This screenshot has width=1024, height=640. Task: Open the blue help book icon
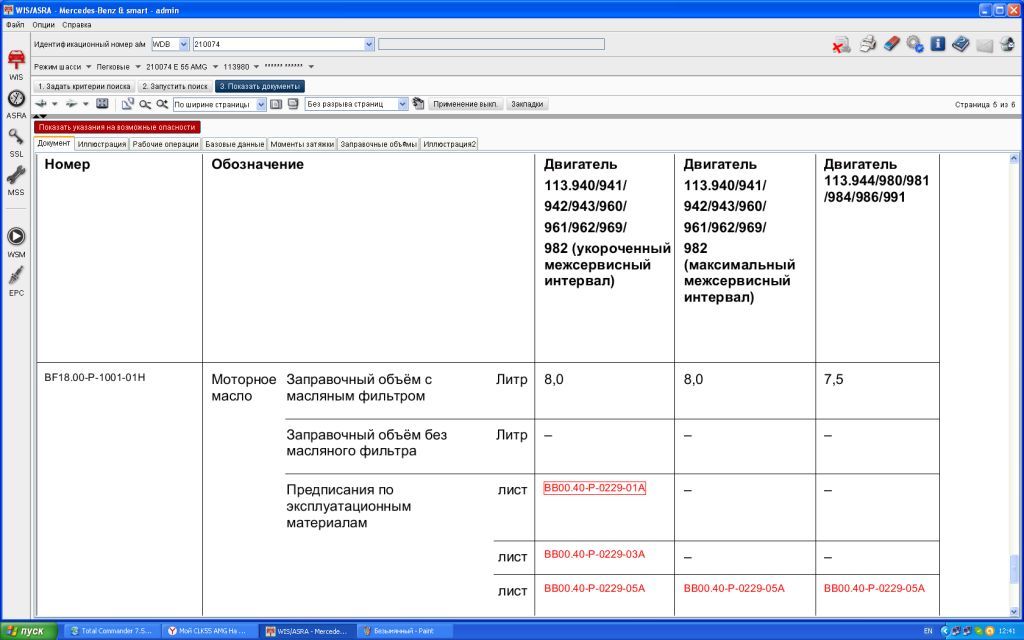(960, 44)
